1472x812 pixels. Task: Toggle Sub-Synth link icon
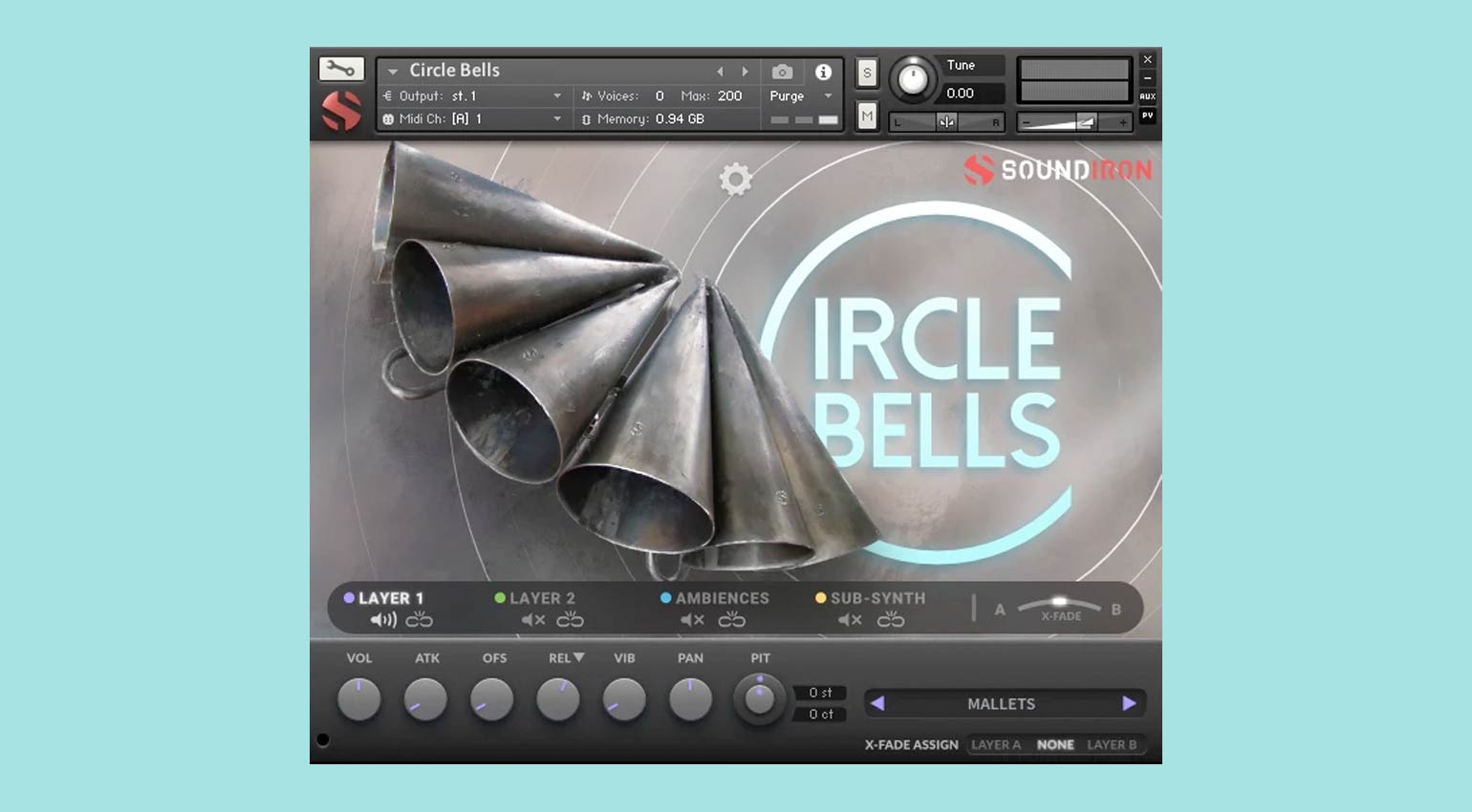pos(891,620)
